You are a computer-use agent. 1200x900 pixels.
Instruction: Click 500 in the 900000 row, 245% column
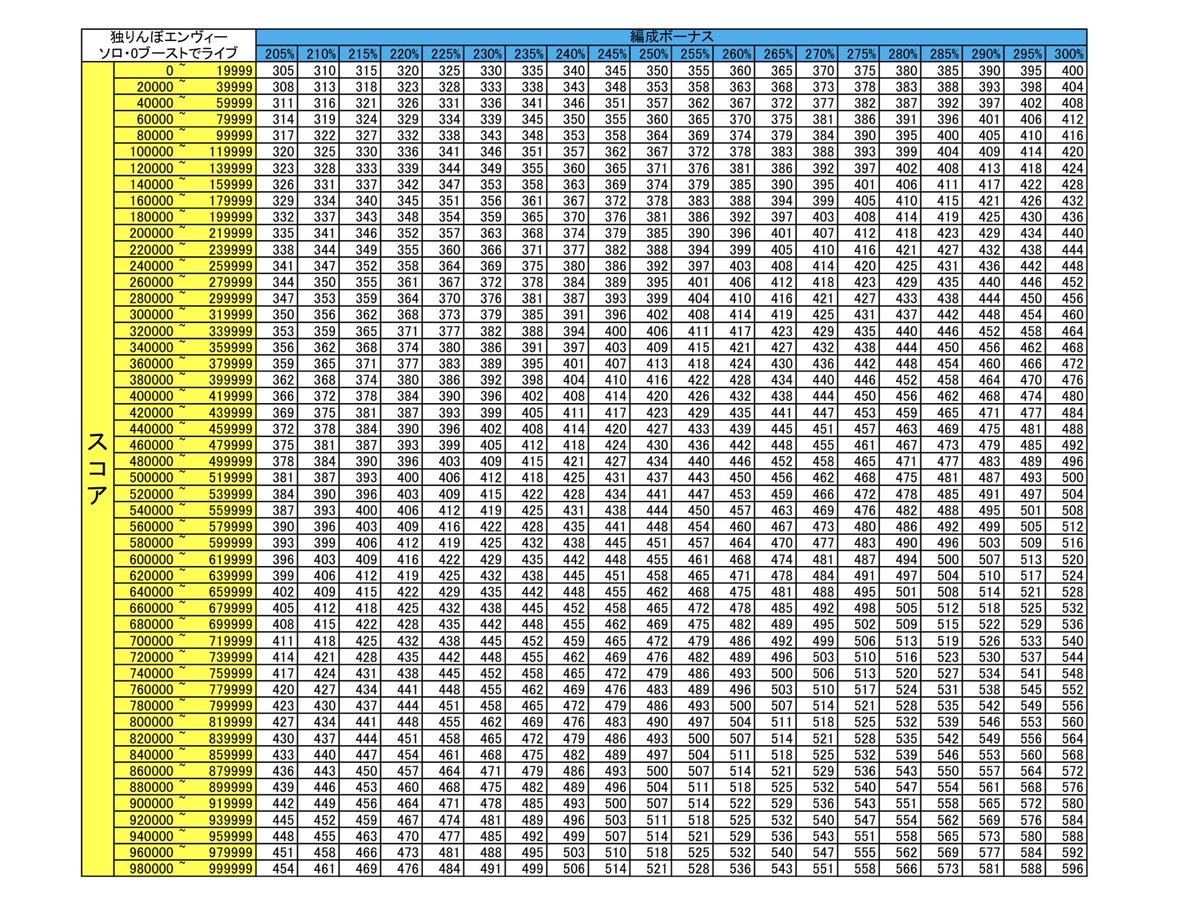click(608, 803)
